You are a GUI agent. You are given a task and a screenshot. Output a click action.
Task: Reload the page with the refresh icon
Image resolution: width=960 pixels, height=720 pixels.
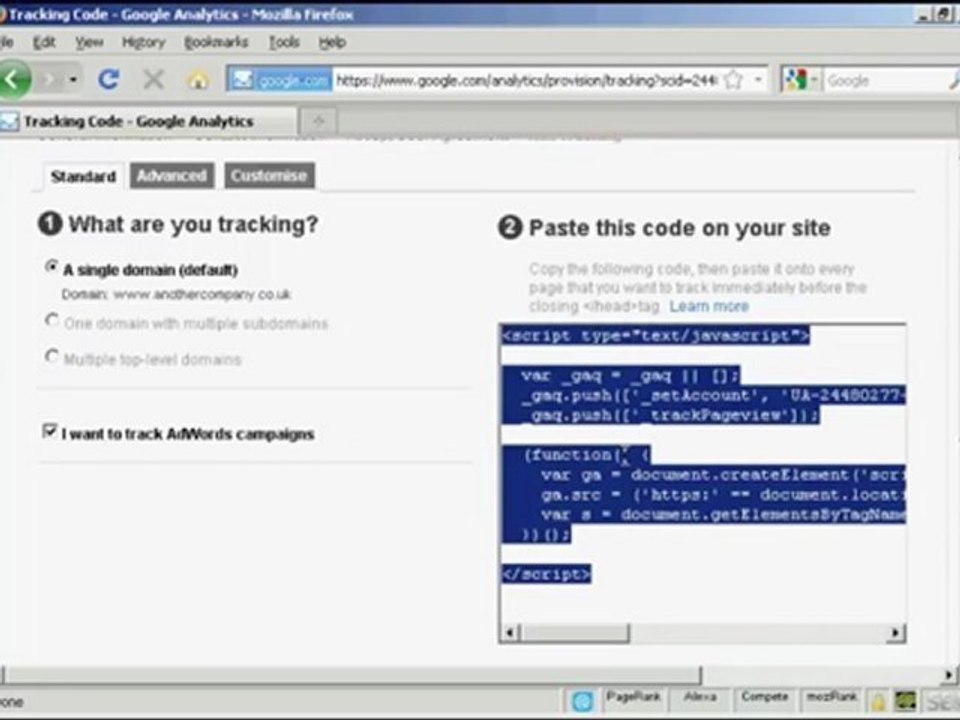(x=109, y=79)
